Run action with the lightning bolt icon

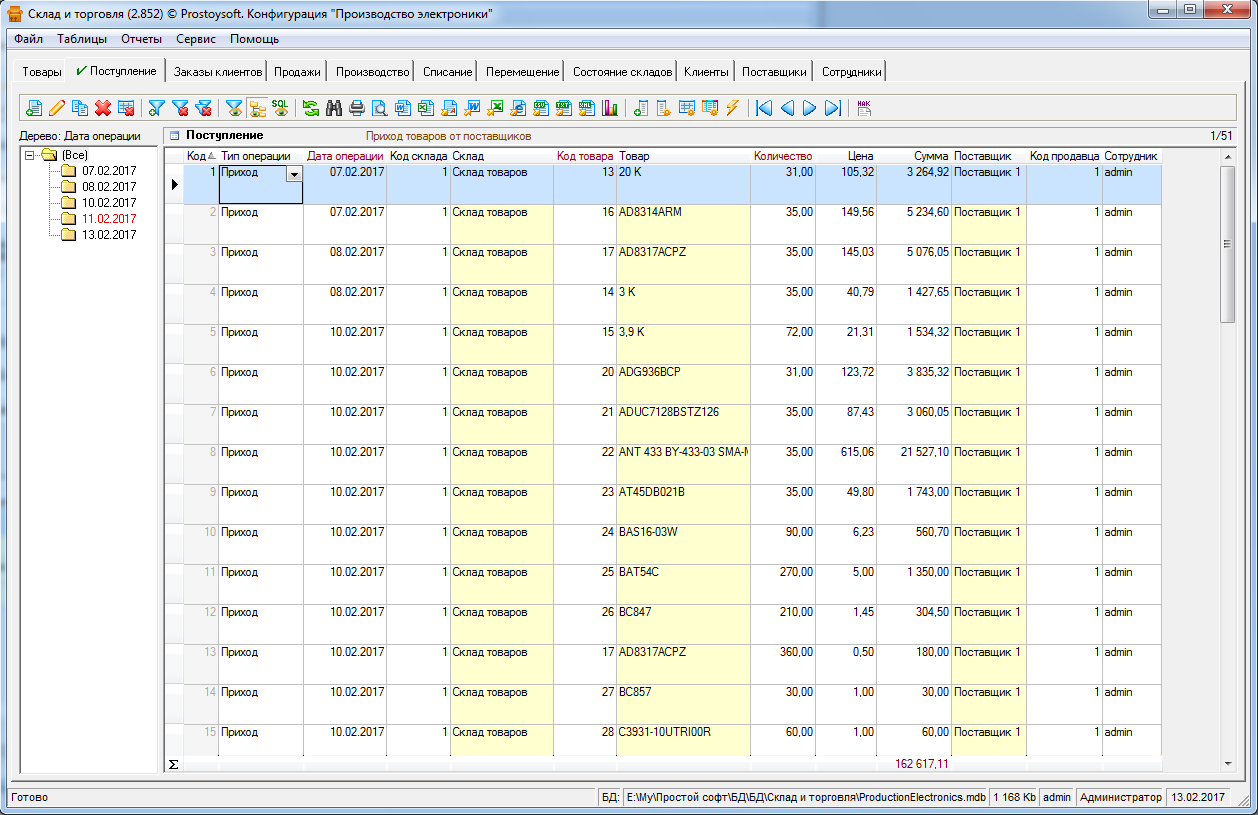pos(733,108)
